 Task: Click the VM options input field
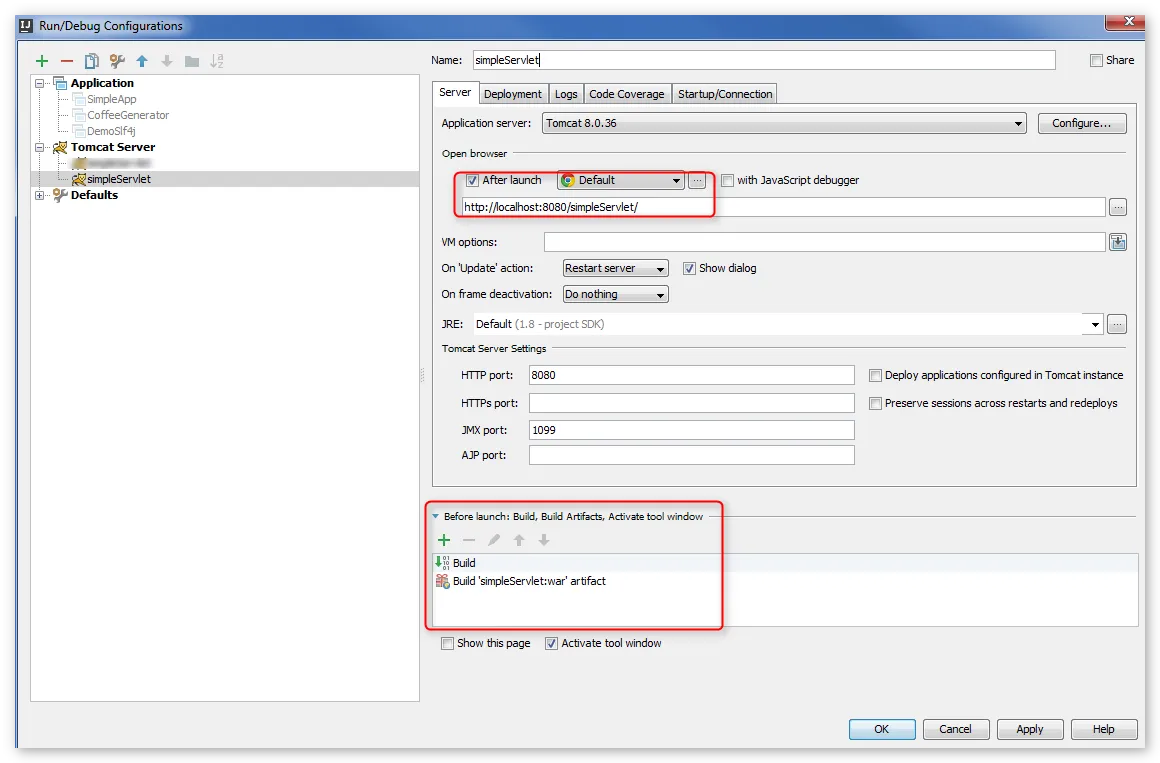(x=825, y=242)
